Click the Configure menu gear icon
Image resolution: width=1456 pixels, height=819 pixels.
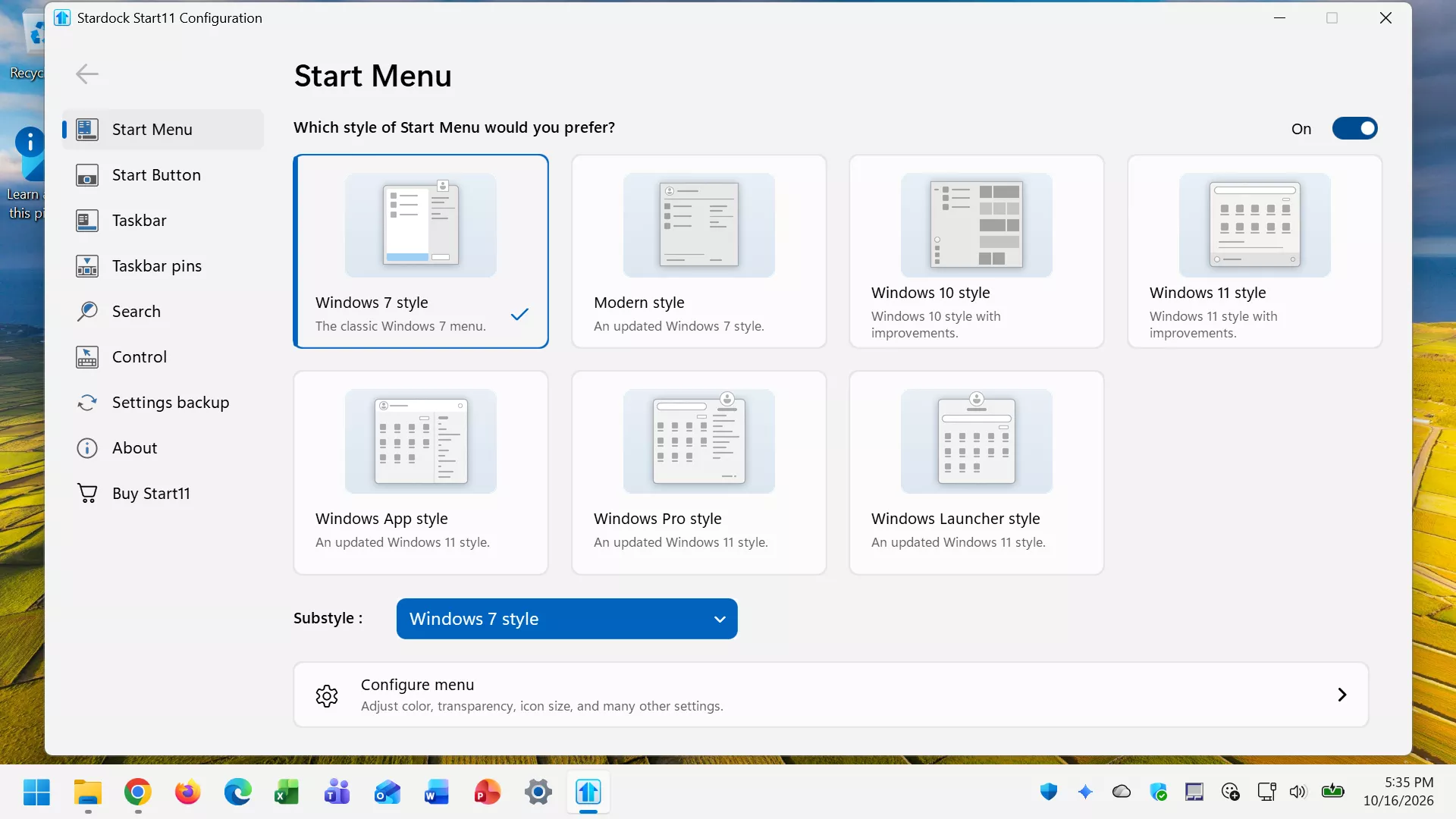tap(327, 695)
